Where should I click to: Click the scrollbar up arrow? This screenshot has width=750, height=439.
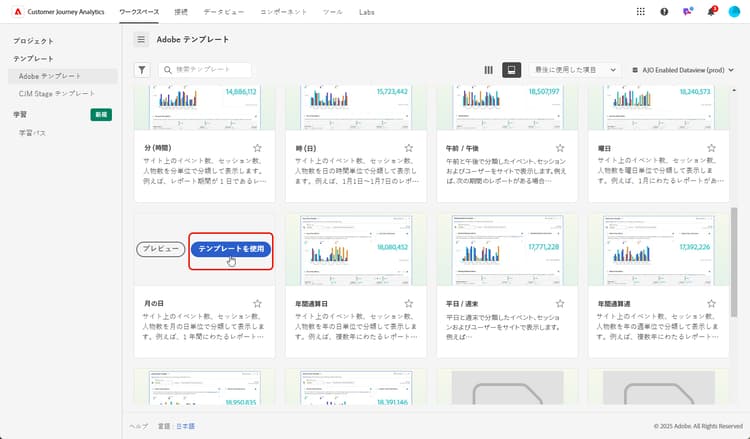(x=734, y=90)
